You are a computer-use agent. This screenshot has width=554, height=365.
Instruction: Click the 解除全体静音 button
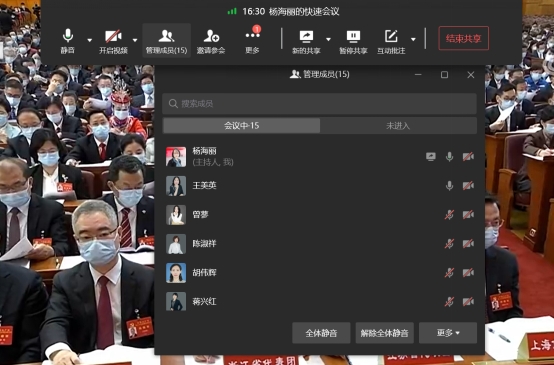coord(384,332)
